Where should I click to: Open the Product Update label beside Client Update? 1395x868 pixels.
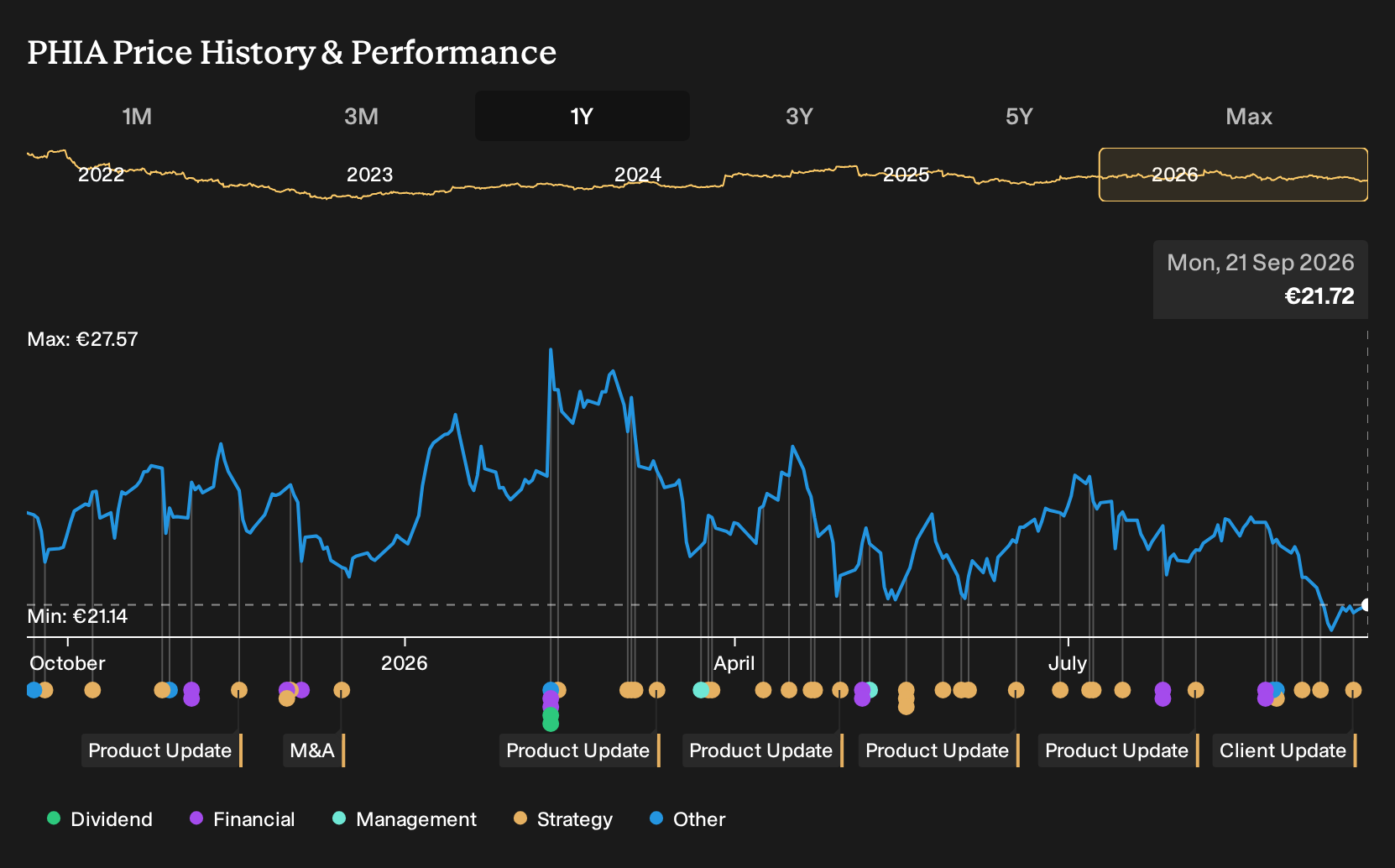point(1118,750)
